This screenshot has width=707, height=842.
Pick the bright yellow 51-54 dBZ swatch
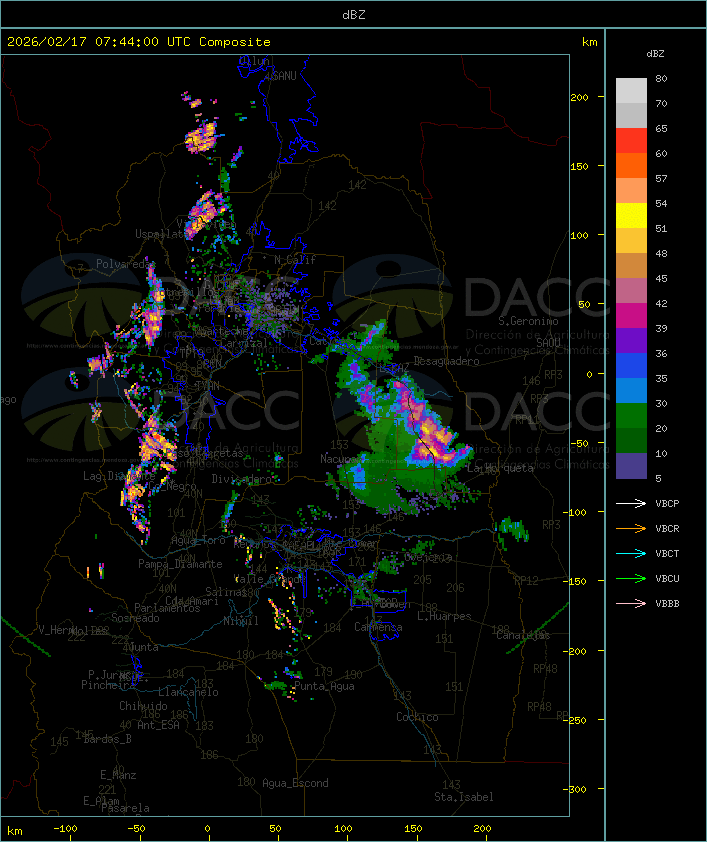pyautogui.click(x=631, y=216)
